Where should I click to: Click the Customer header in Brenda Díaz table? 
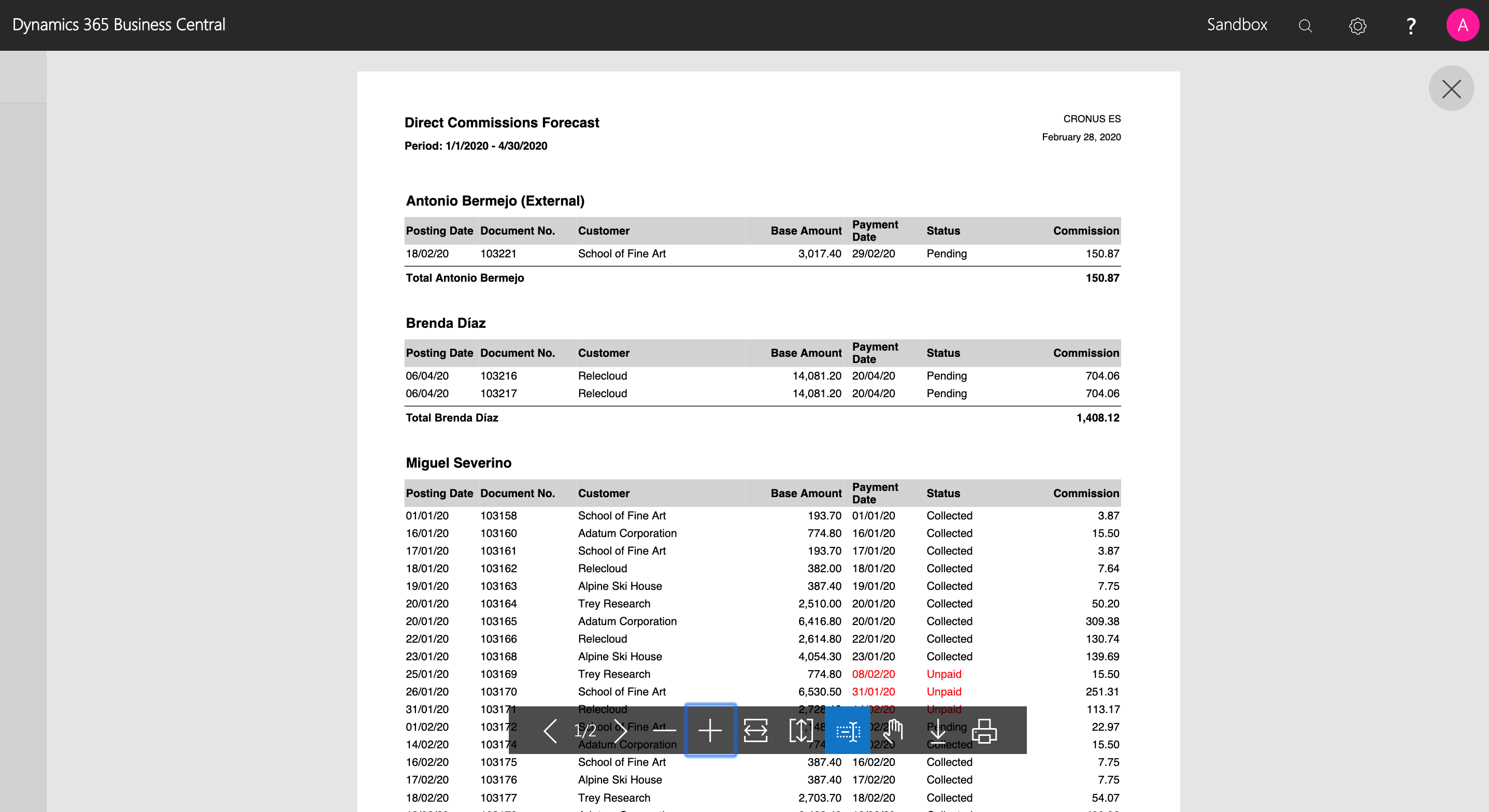(x=604, y=353)
